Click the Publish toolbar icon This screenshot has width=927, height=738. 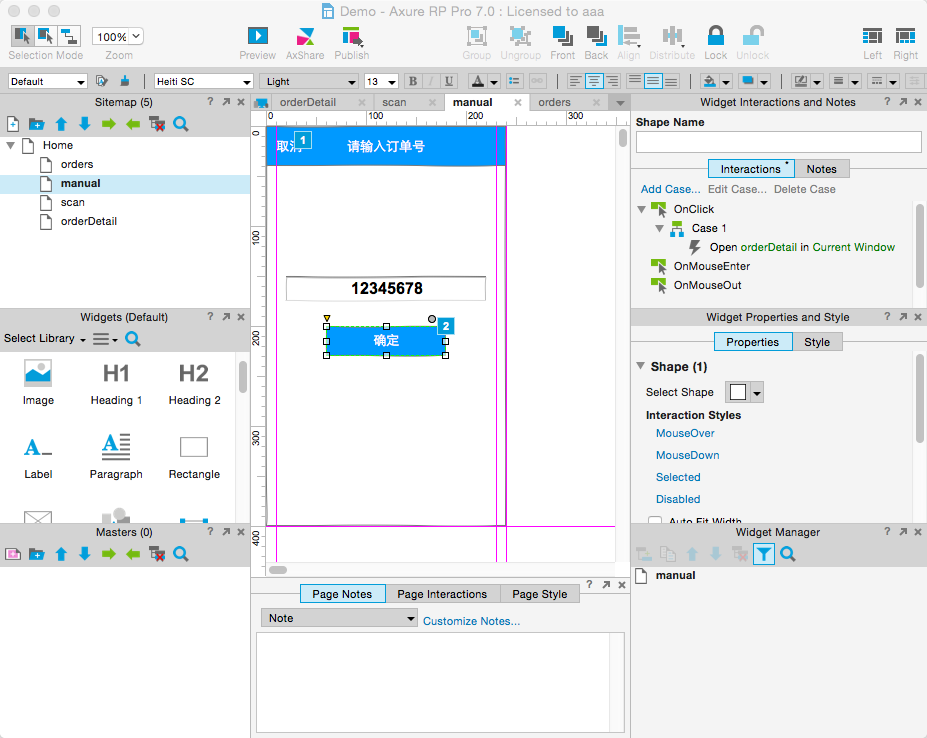(352, 36)
